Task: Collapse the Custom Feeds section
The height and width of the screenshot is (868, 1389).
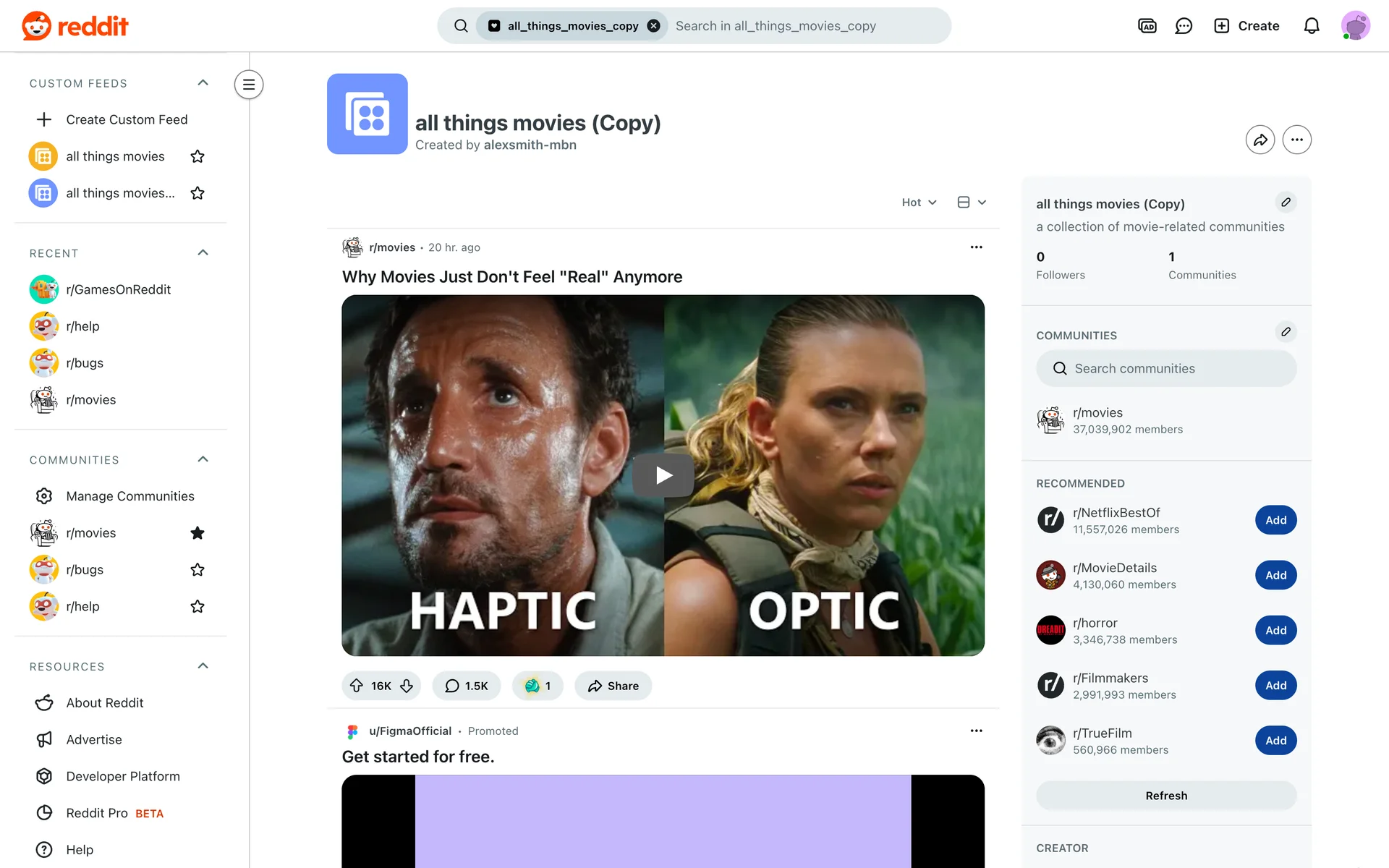Action: coord(203,82)
